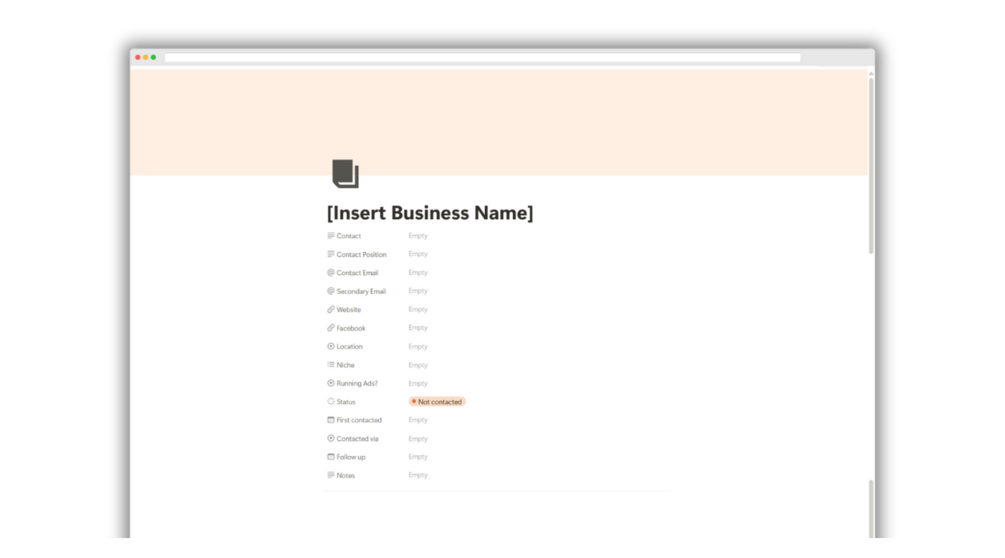Image resolution: width=1005 pixels, height=558 pixels.
Task: Open the First contacted date value
Action: pos(418,420)
